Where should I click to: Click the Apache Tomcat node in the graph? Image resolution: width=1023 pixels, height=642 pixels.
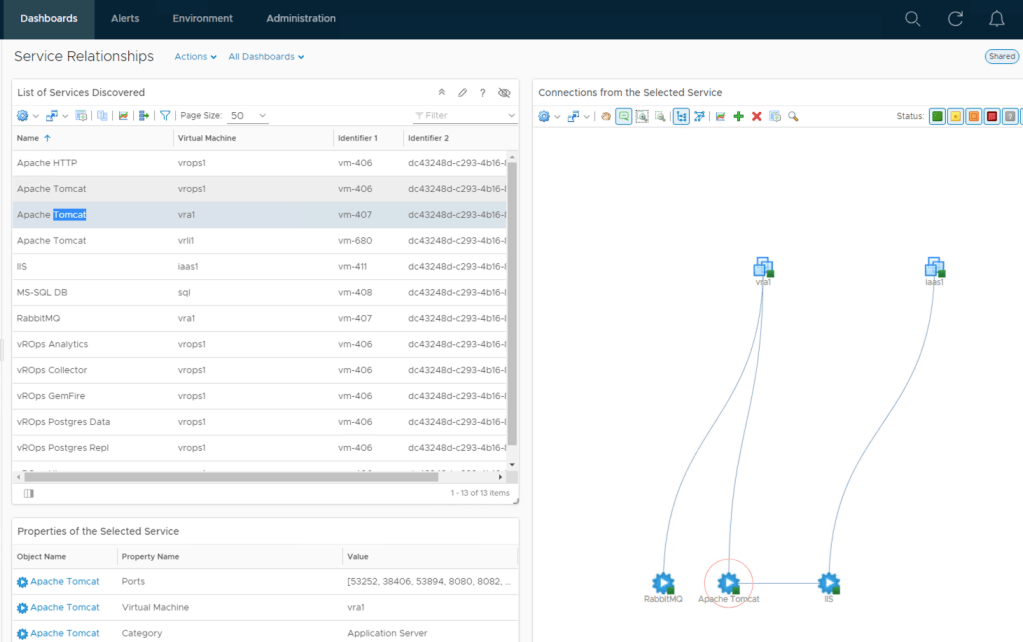tap(728, 583)
